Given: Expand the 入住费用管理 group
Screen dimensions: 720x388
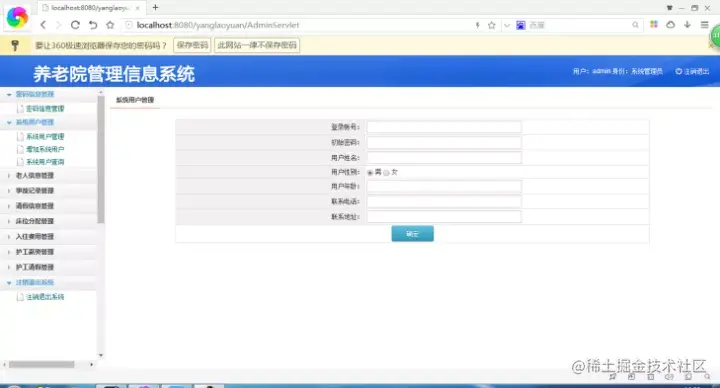Looking at the screenshot, I should [34, 236].
